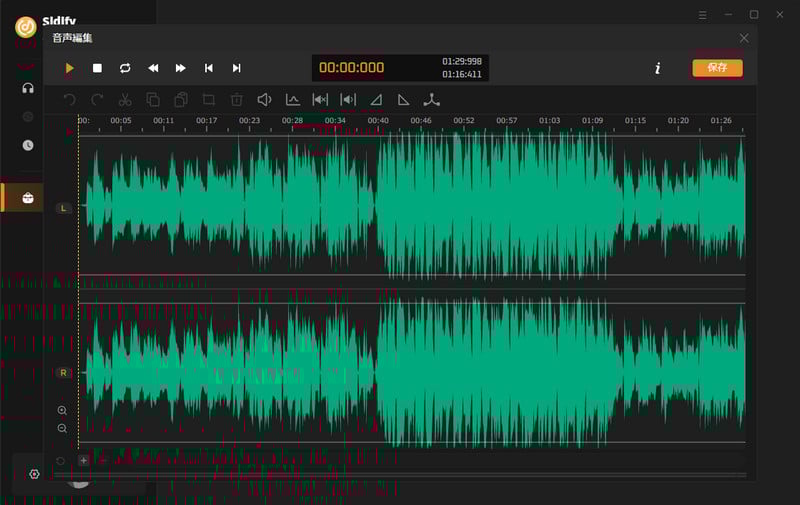Toggle loop playback

pos(125,68)
